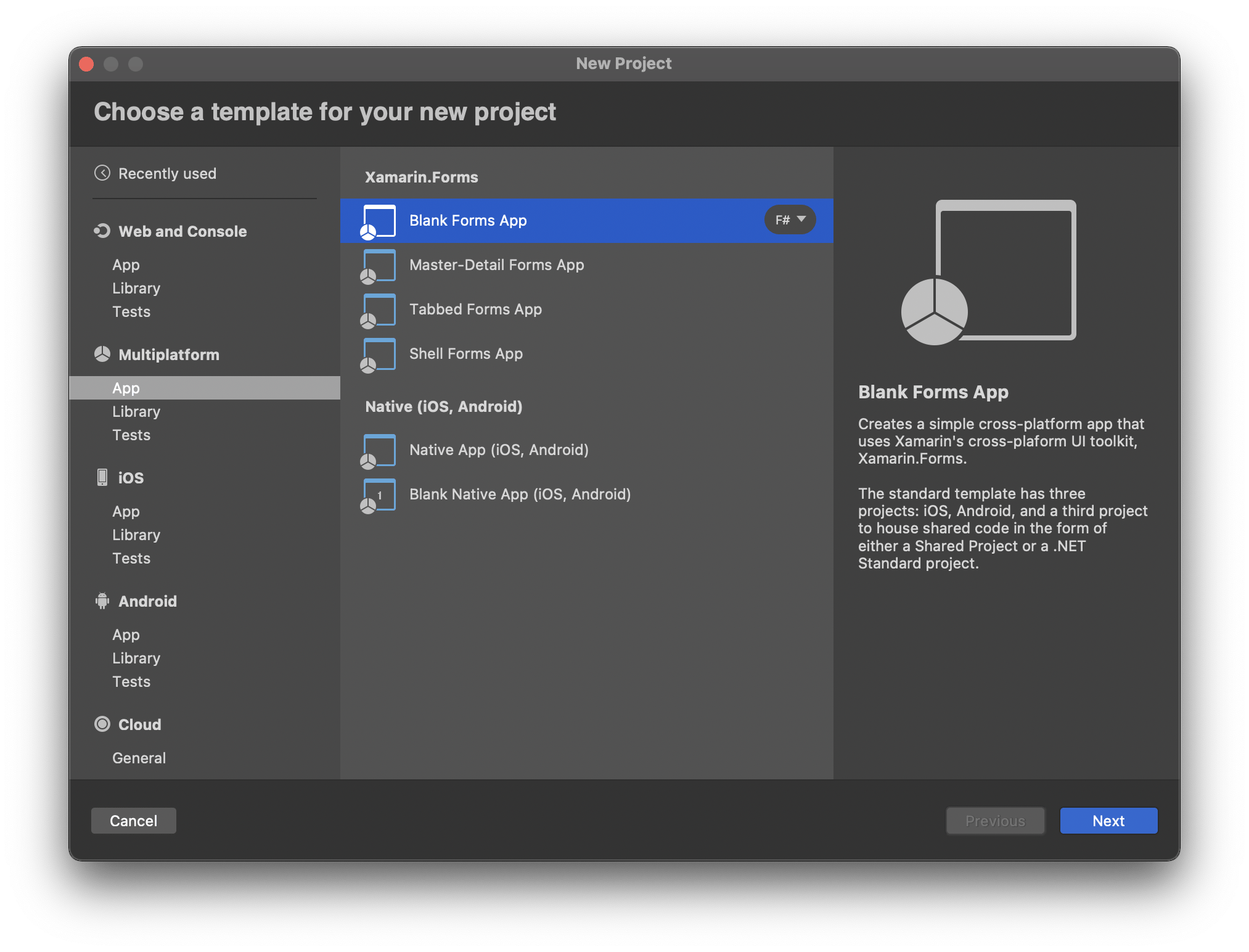The height and width of the screenshot is (952, 1249).
Task: Click the Tabbed Forms App icon
Action: tap(378, 310)
